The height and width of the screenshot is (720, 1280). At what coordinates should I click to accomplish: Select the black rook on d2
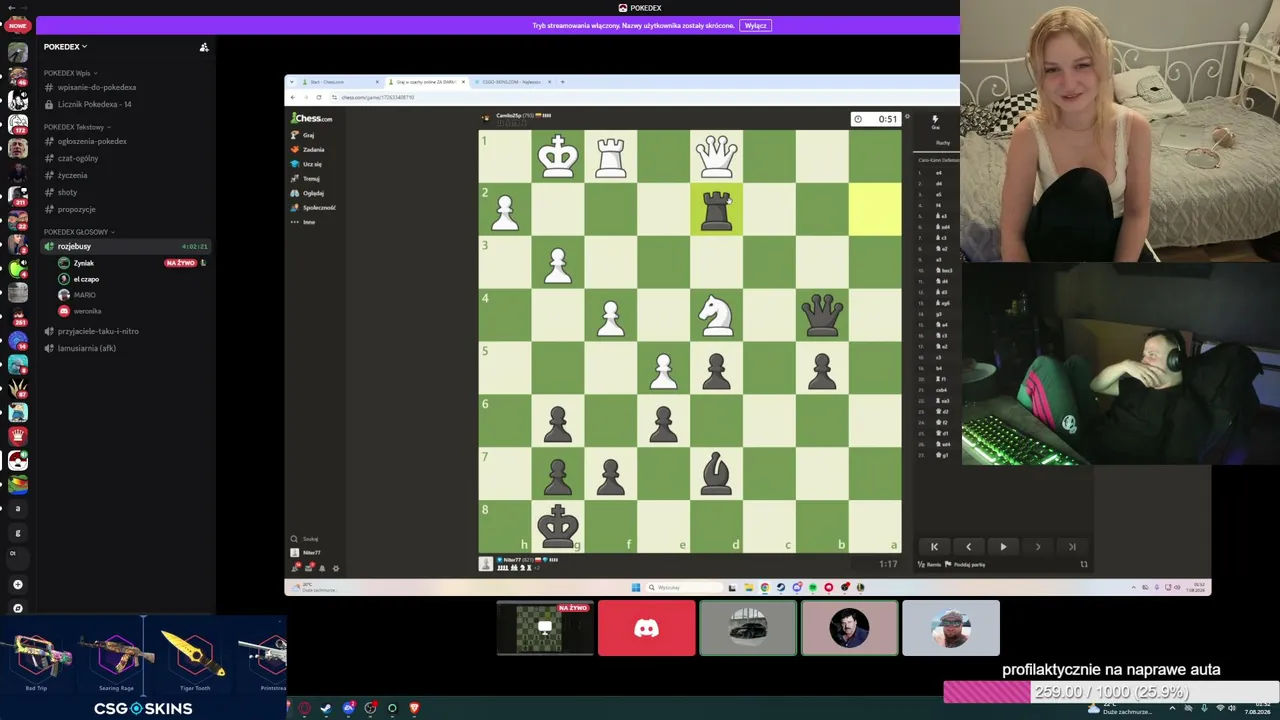click(716, 210)
